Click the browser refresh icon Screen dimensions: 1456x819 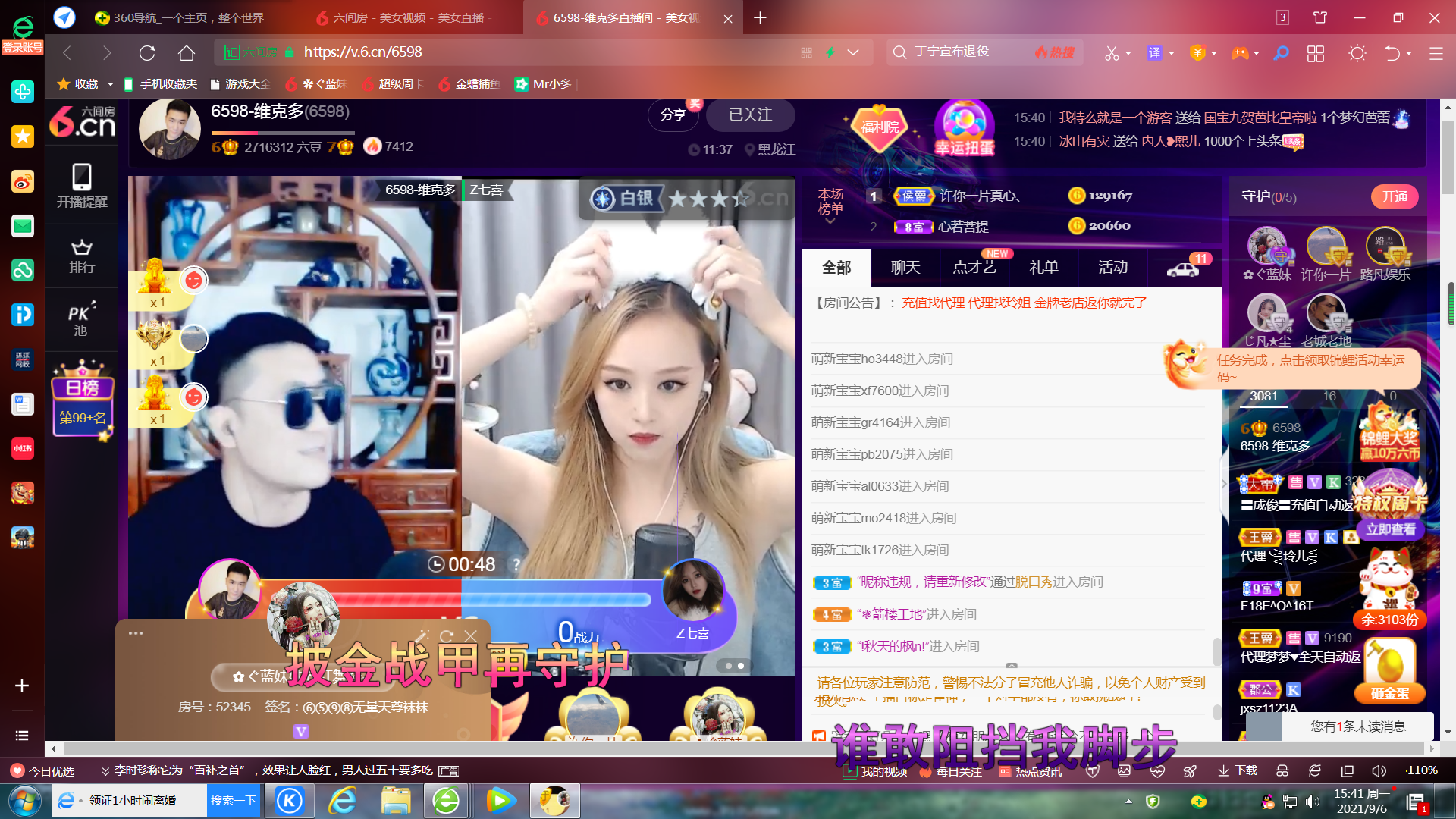coord(147,52)
